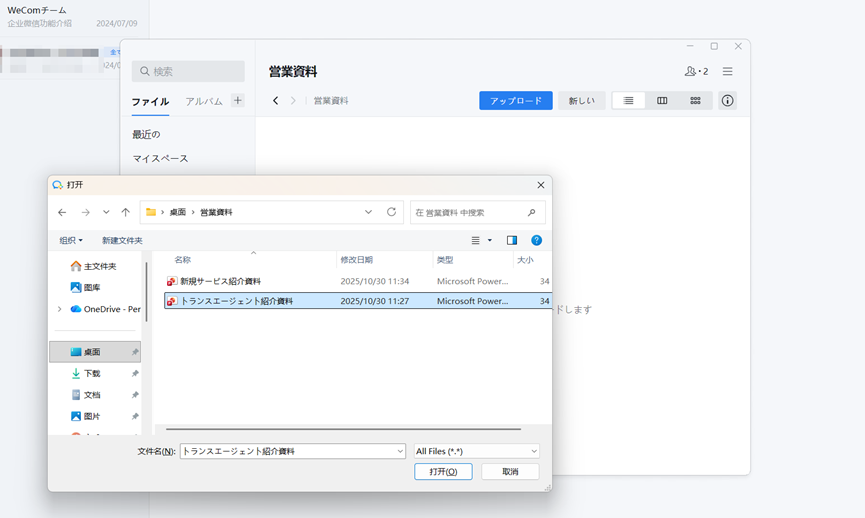
Task: Expand the OneDrive tree node
Action: tap(60, 310)
